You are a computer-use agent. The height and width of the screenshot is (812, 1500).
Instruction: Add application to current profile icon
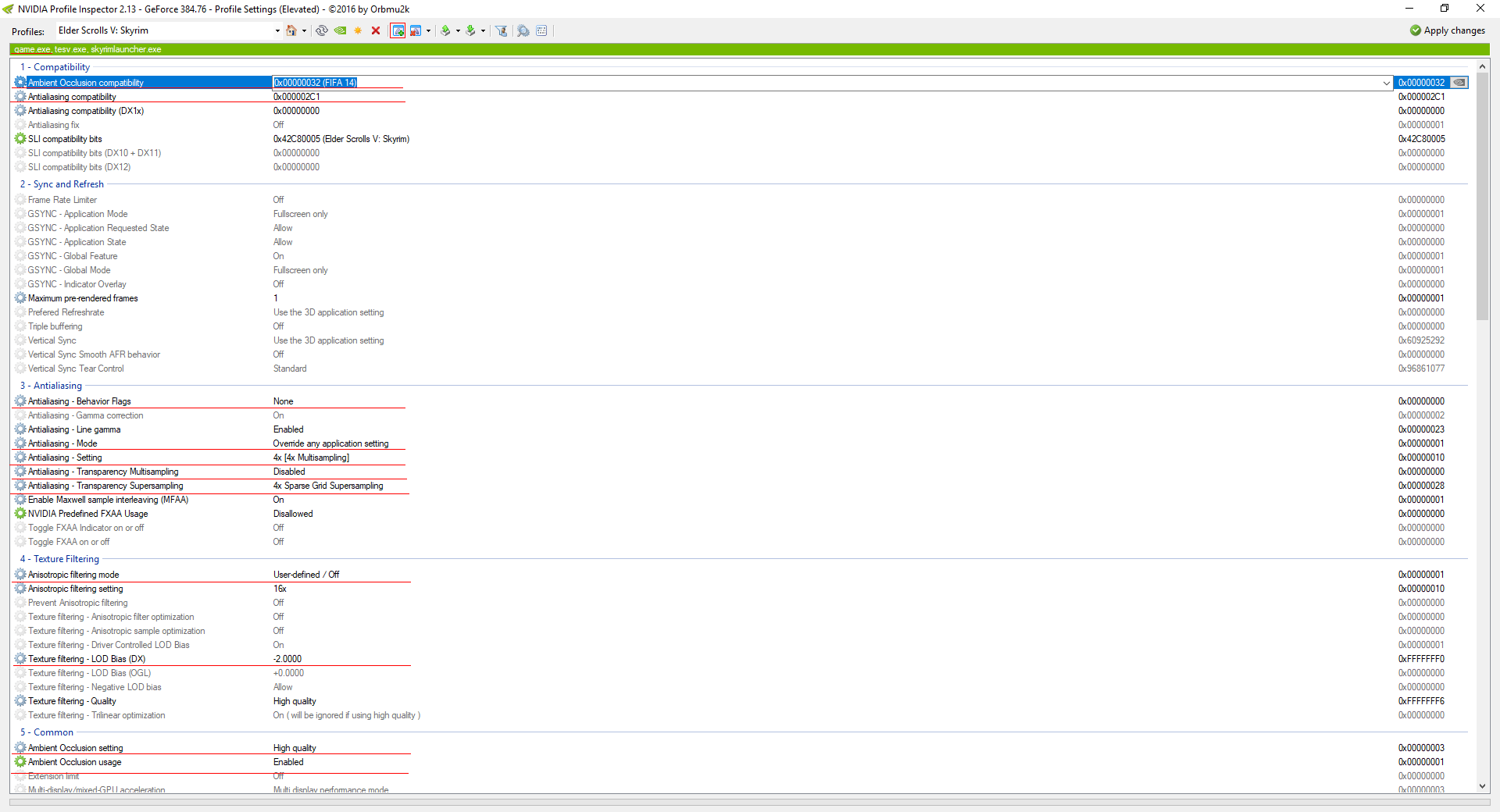pos(398,30)
